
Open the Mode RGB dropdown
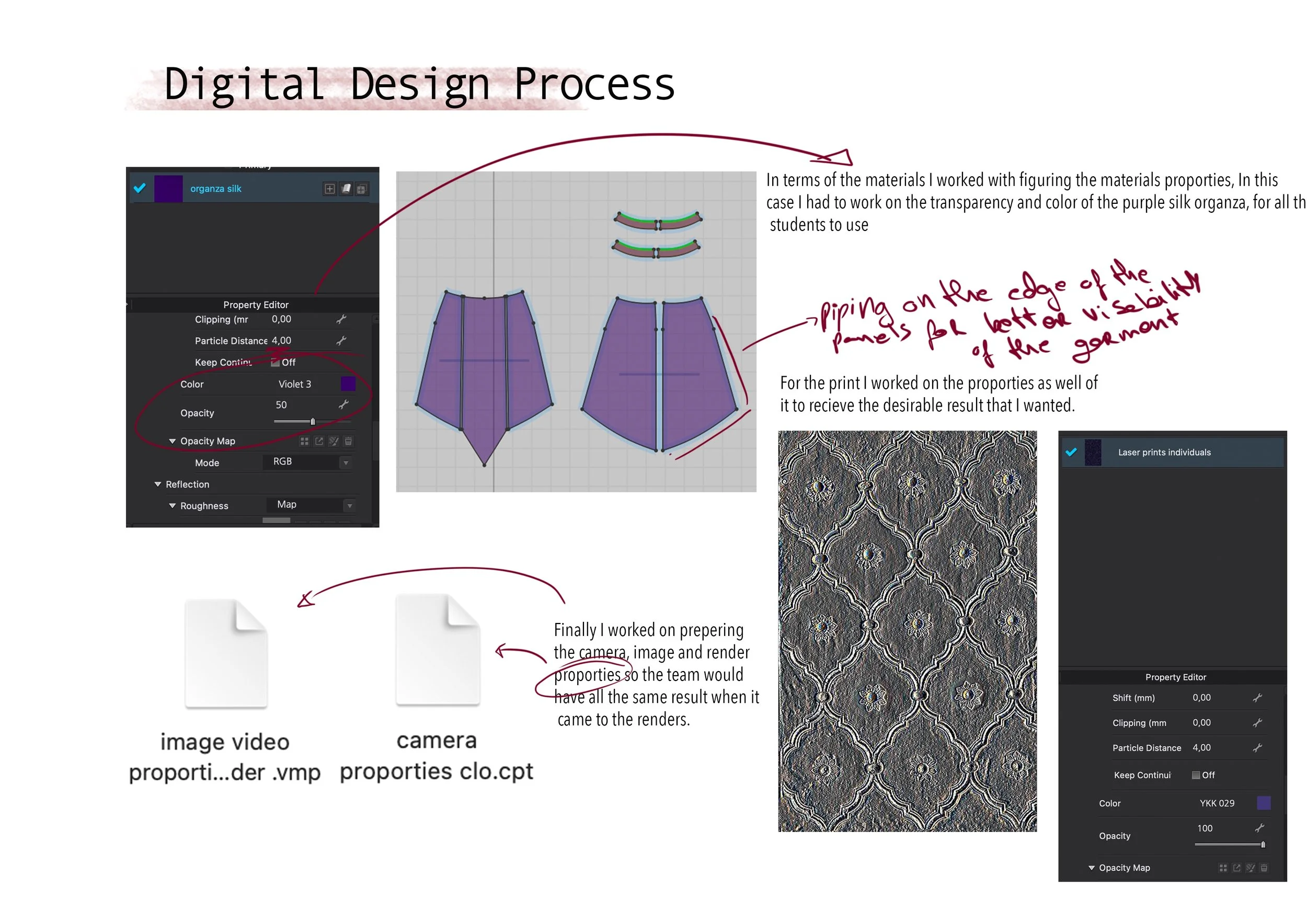click(x=346, y=463)
